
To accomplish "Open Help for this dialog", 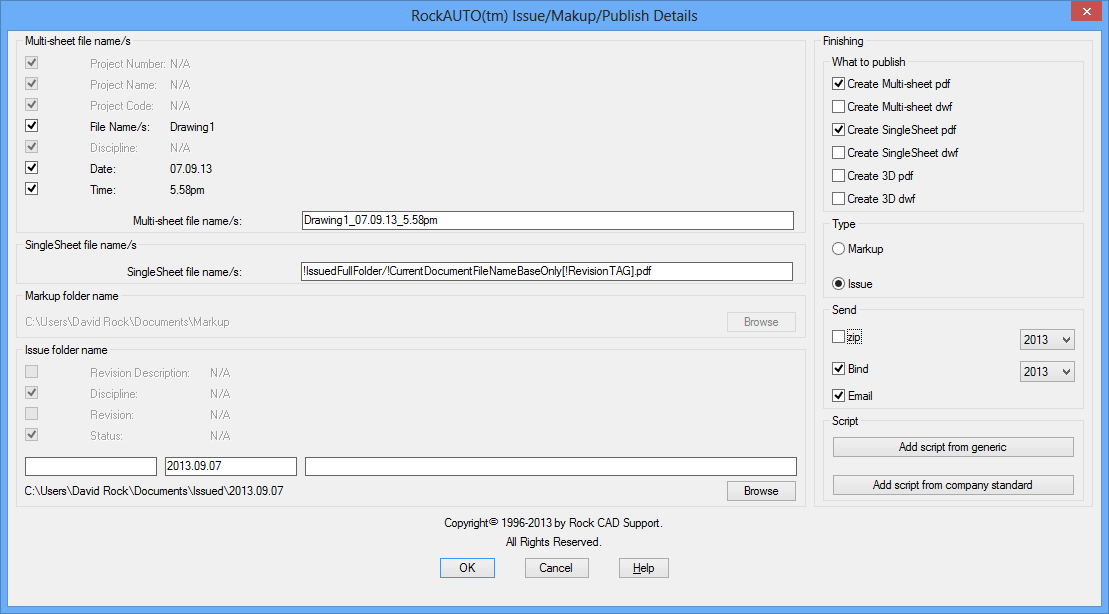I will point(644,568).
